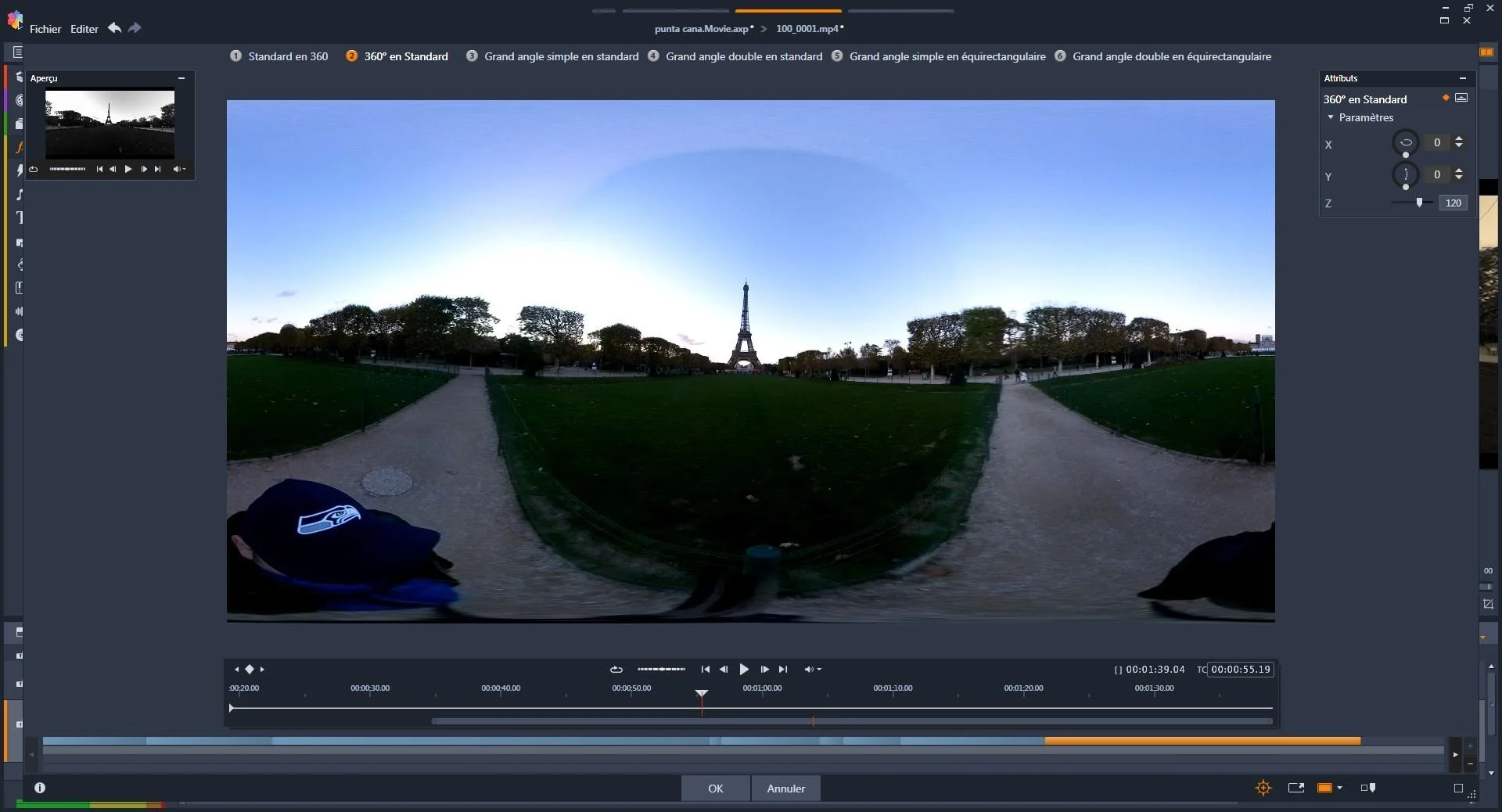Jump to end in main player
This screenshot has height=812, width=1502.
(783, 670)
